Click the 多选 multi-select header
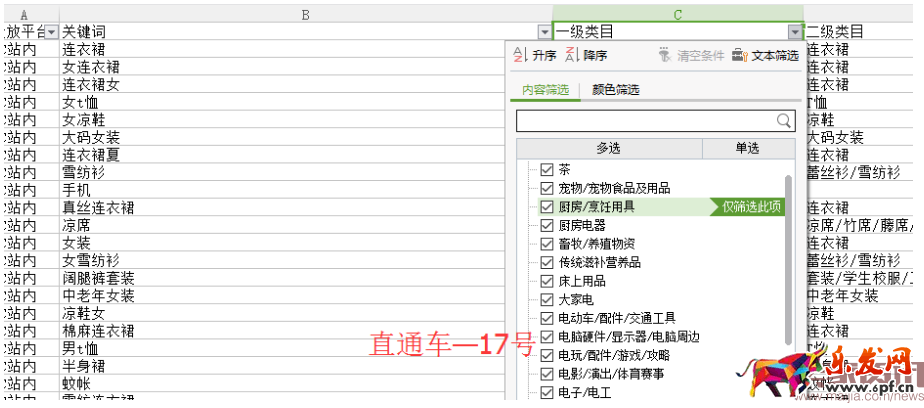The image size is (924, 408). point(609,148)
